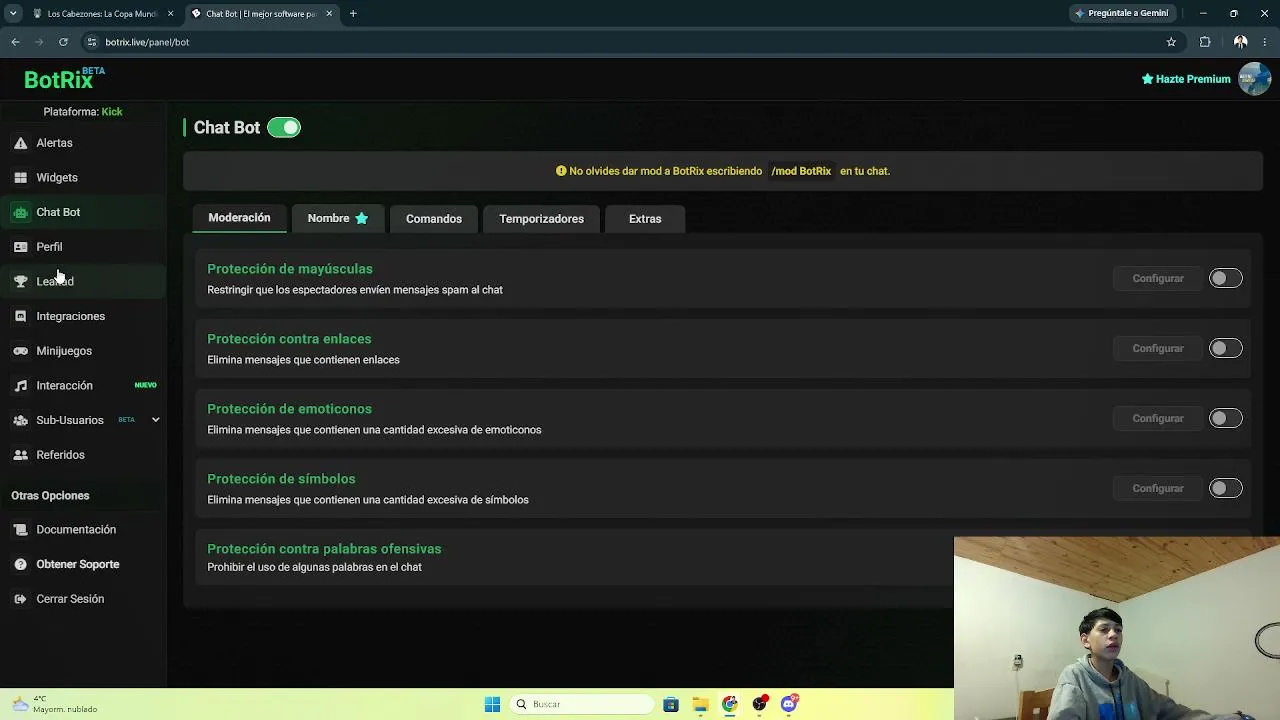Open a new browser tab with plus icon
Screen dimensions: 1280x720
pyautogui.click(x=353, y=14)
